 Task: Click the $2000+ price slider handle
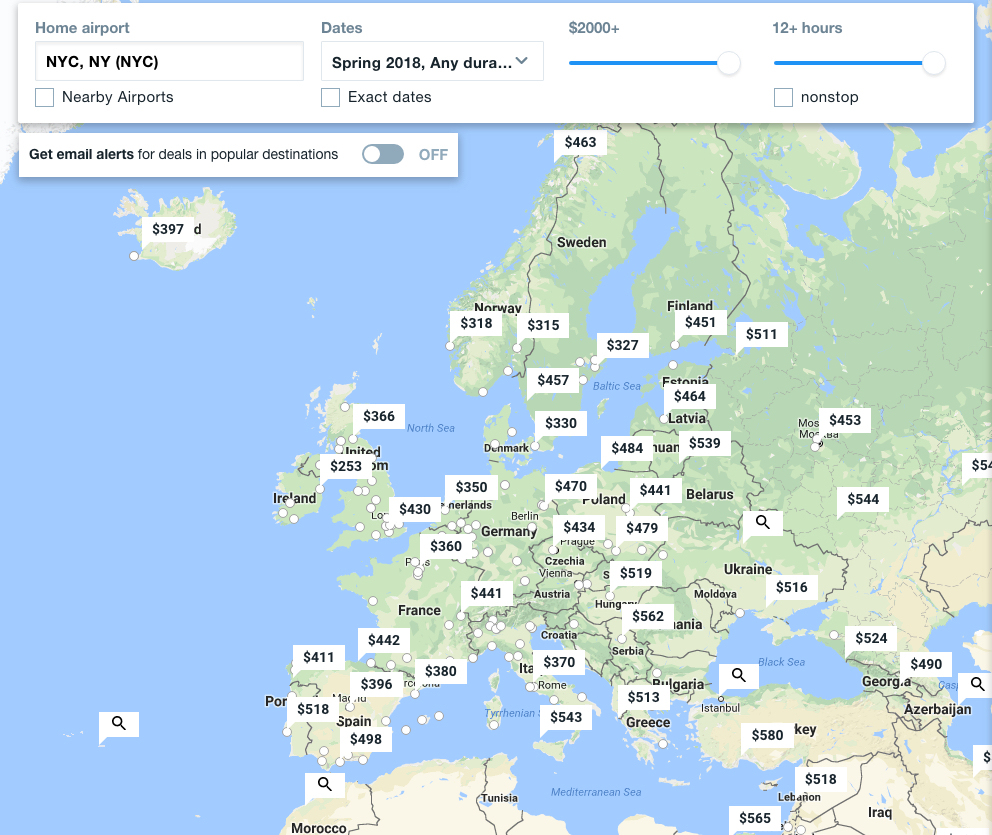729,63
